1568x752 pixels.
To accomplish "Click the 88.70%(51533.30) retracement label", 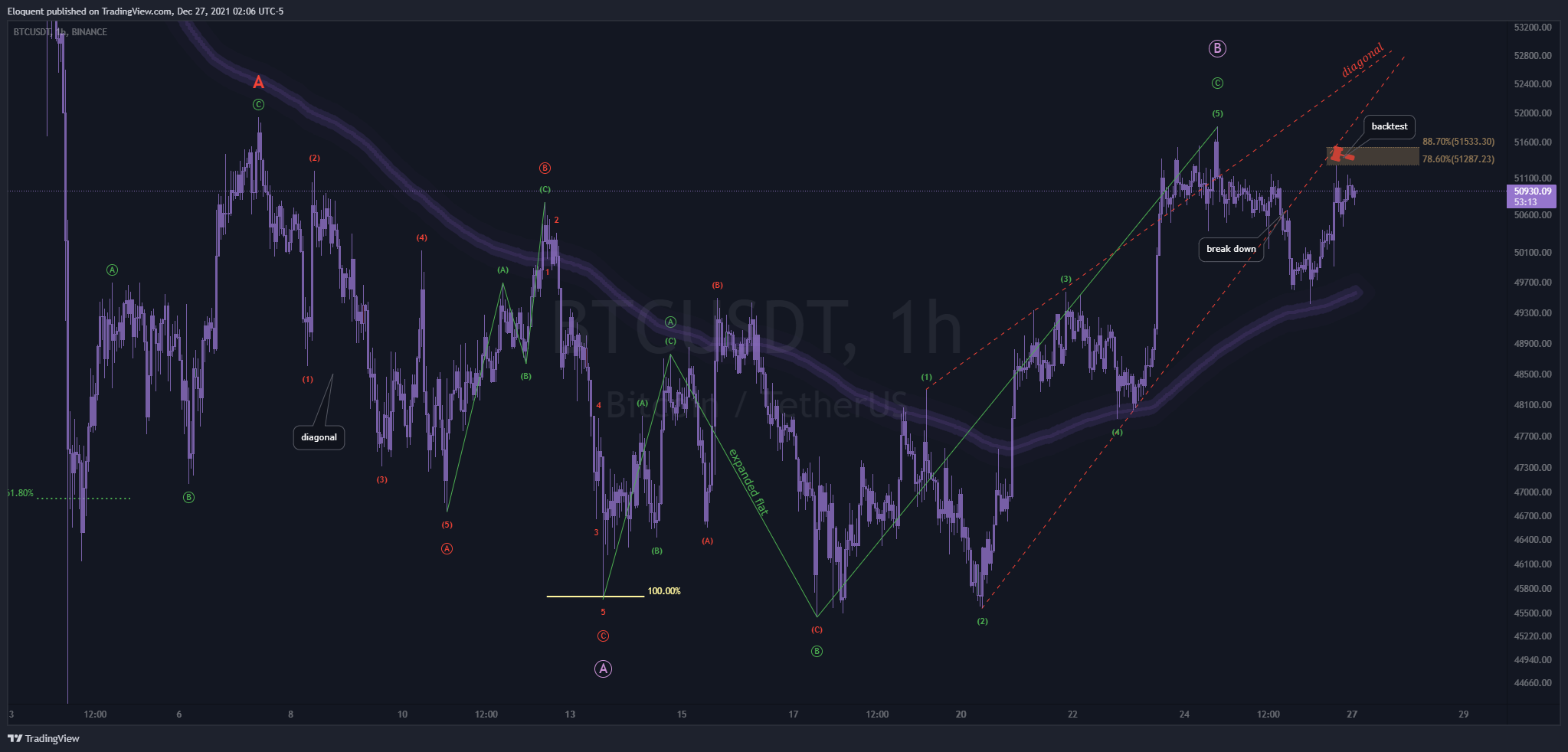I will point(1458,142).
